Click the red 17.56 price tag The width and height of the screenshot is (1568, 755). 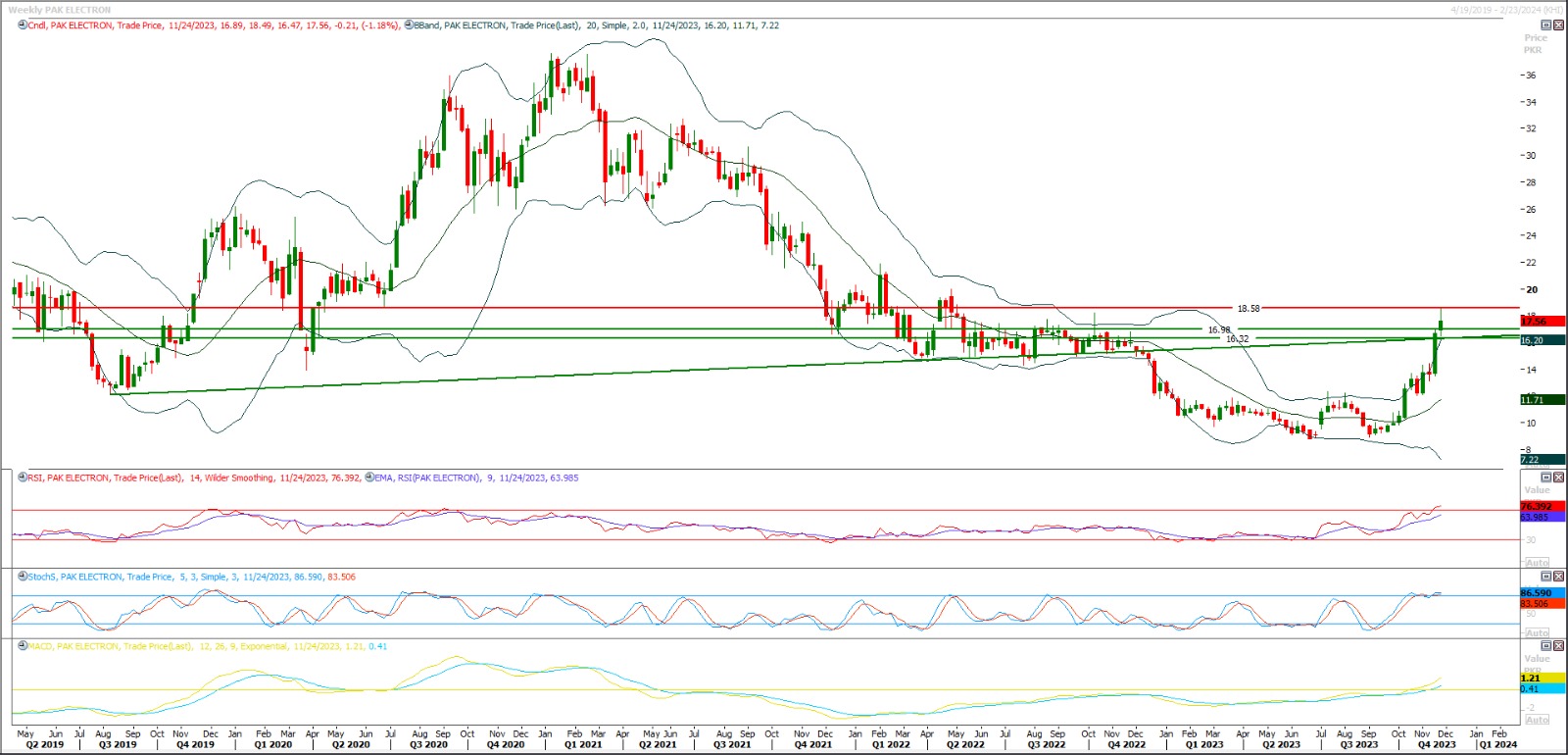pos(1542,322)
